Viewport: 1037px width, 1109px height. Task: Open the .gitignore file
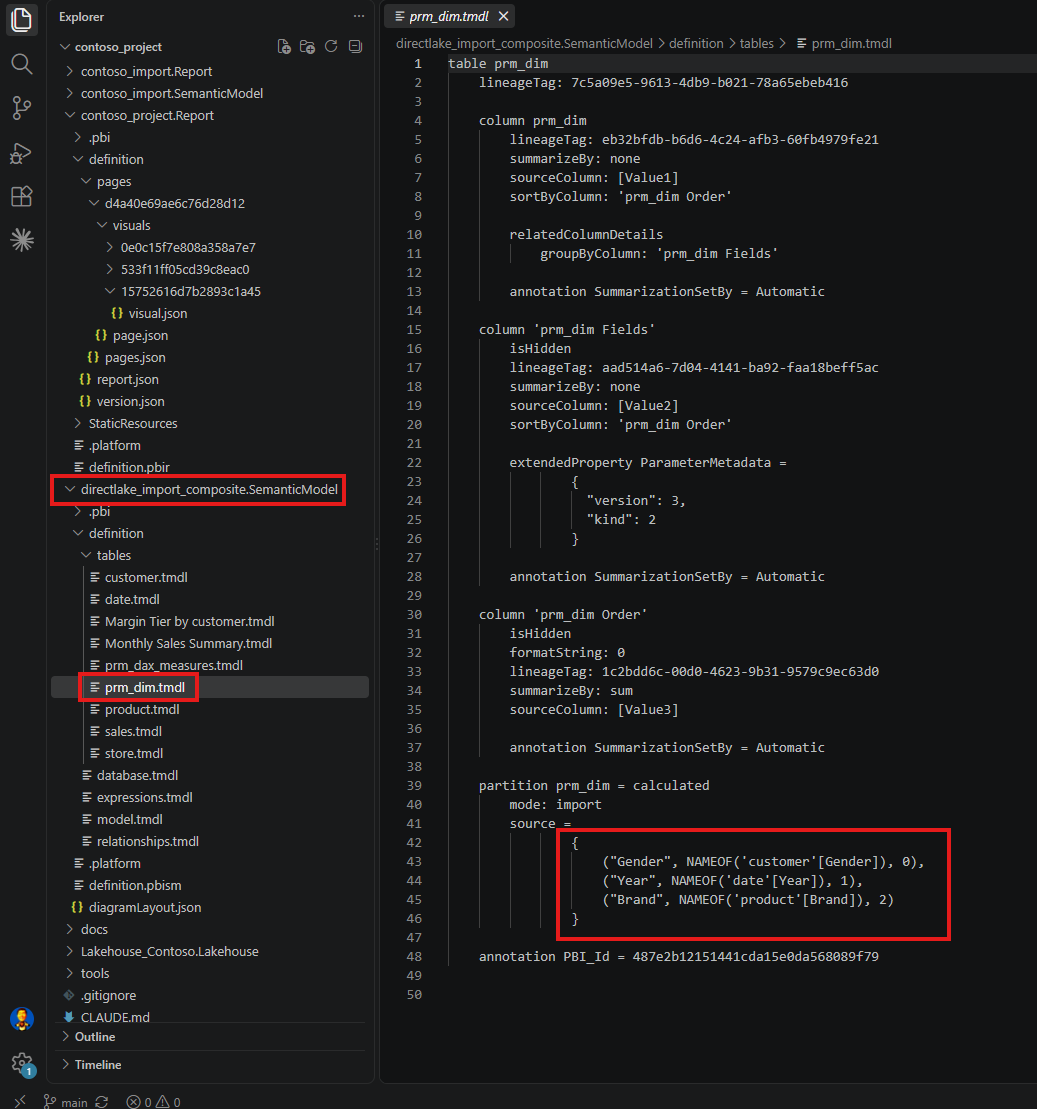pyautogui.click(x=108, y=995)
